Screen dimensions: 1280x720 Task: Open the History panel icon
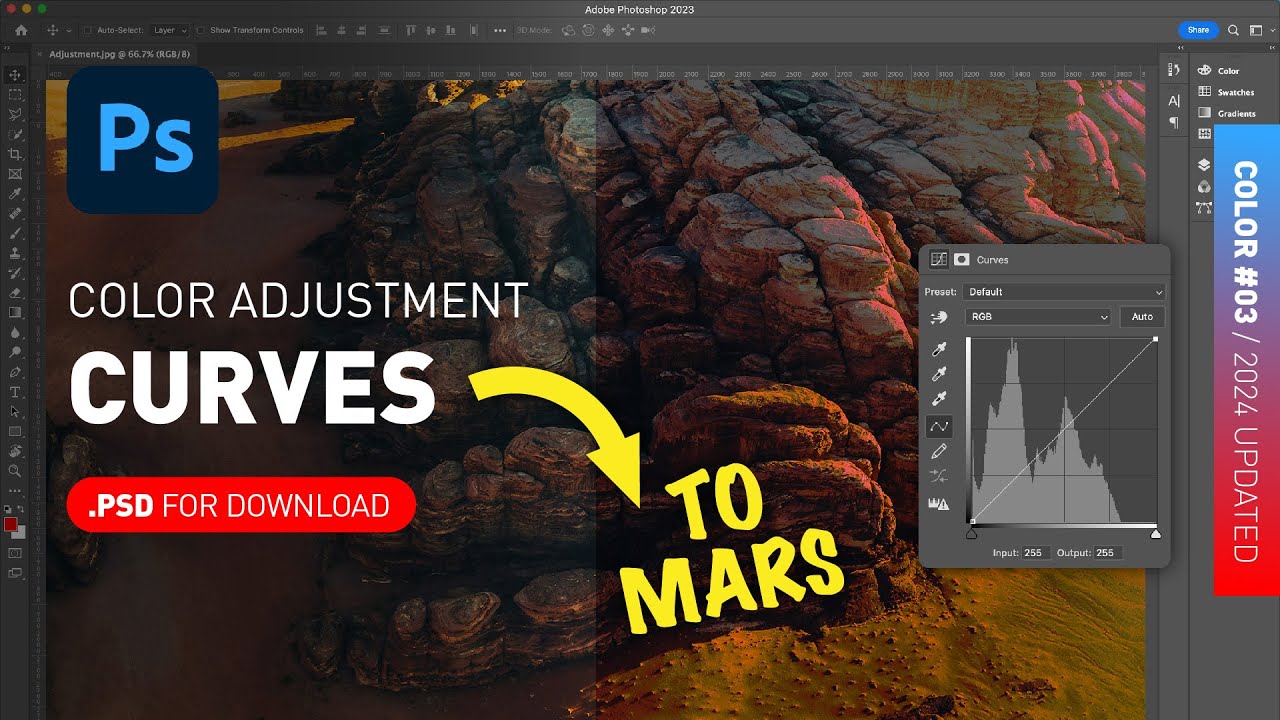coord(1175,69)
